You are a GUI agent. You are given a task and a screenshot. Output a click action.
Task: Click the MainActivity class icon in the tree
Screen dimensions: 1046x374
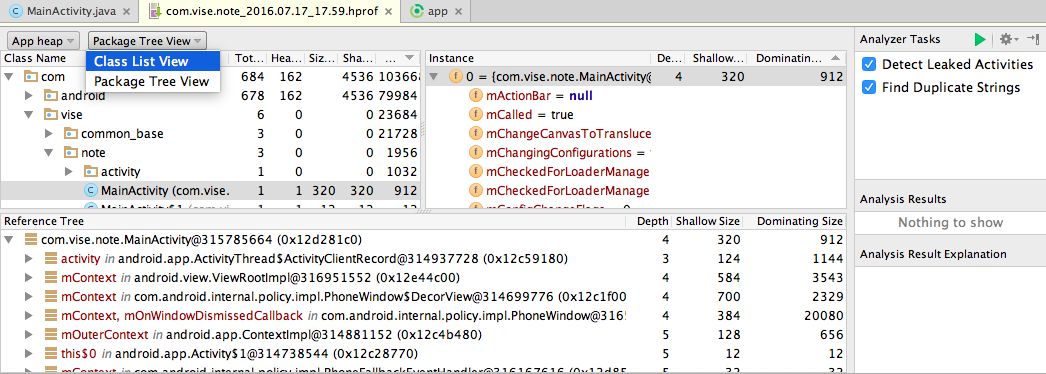(91, 191)
